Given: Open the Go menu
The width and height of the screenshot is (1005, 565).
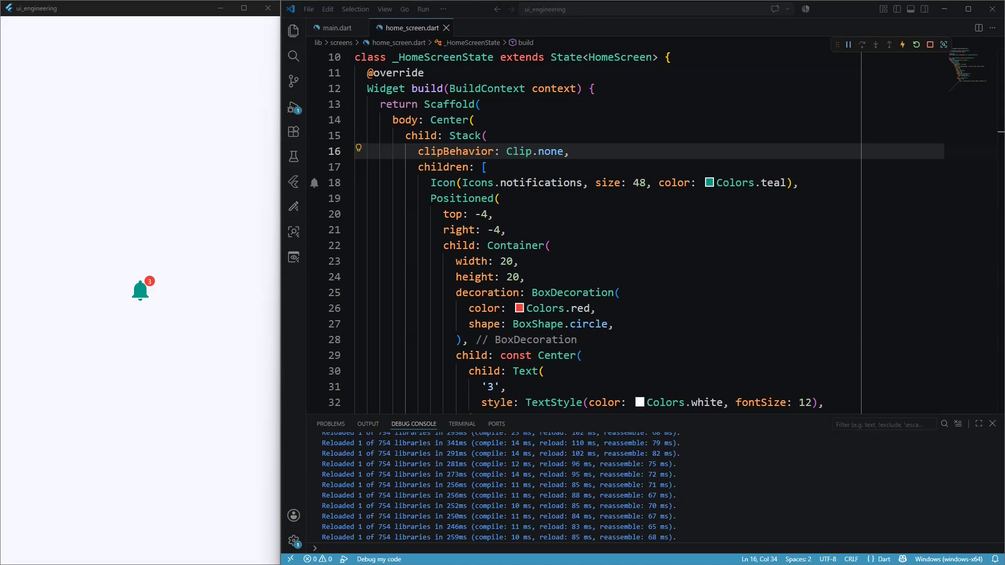Looking at the screenshot, I should [404, 9].
